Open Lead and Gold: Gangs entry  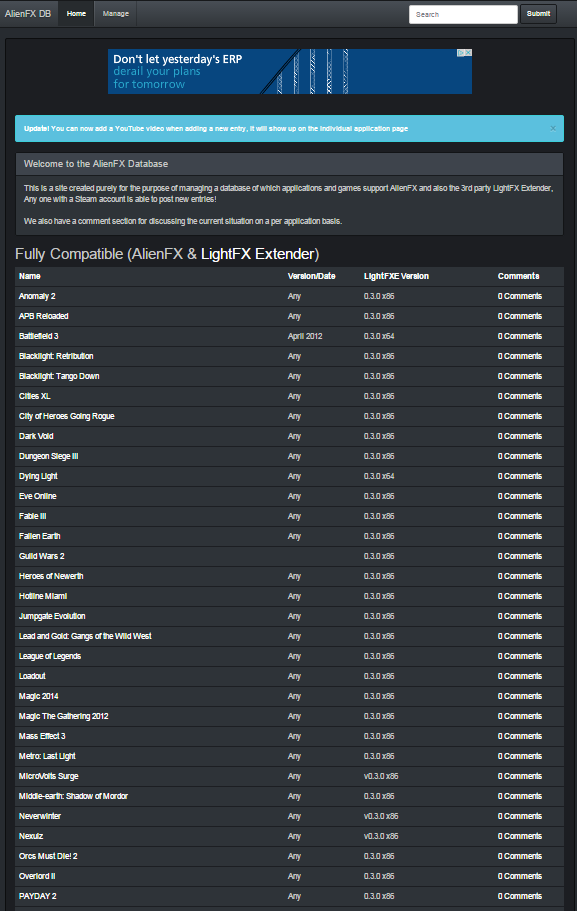85,636
